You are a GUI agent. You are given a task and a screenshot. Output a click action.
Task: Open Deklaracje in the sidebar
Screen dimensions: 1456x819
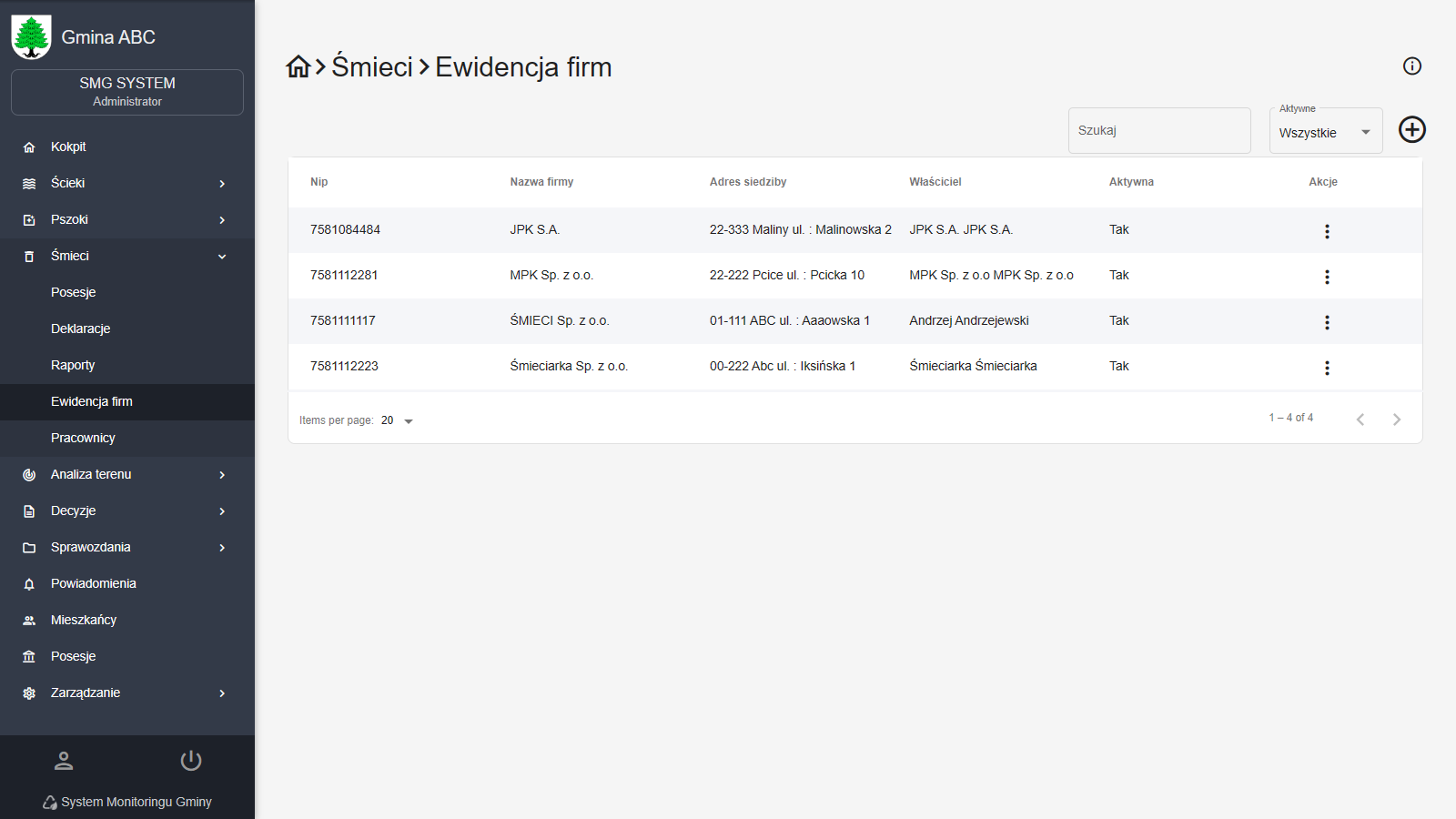tap(81, 329)
